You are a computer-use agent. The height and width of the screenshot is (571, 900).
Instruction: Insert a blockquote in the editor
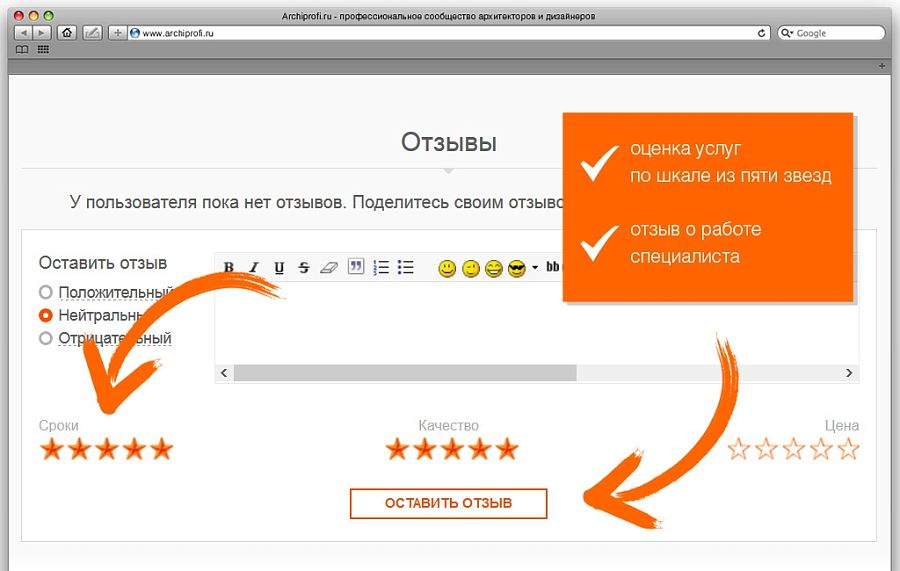click(355, 267)
